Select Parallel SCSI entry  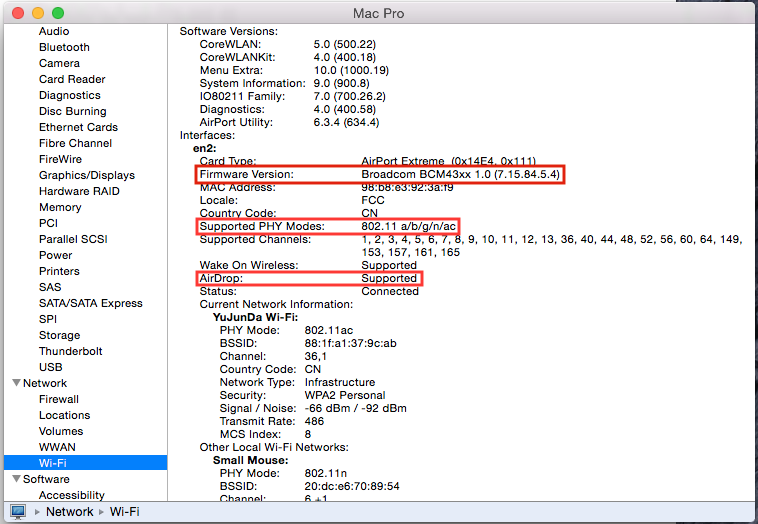point(73,239)
